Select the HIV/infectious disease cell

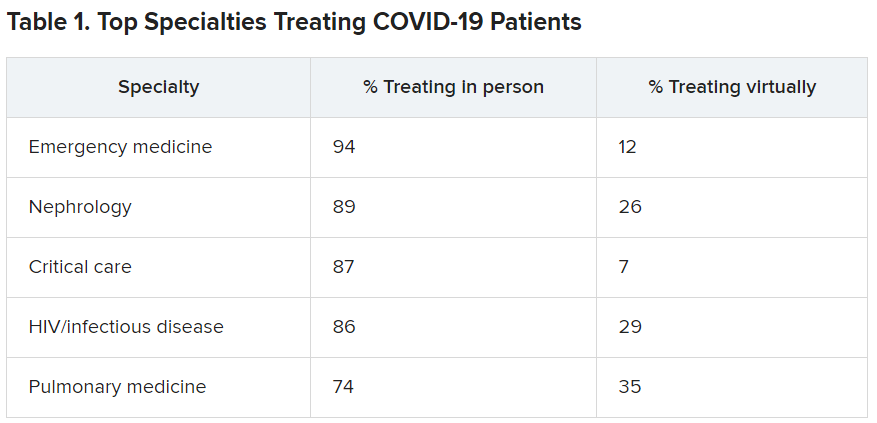click(126, 327)
